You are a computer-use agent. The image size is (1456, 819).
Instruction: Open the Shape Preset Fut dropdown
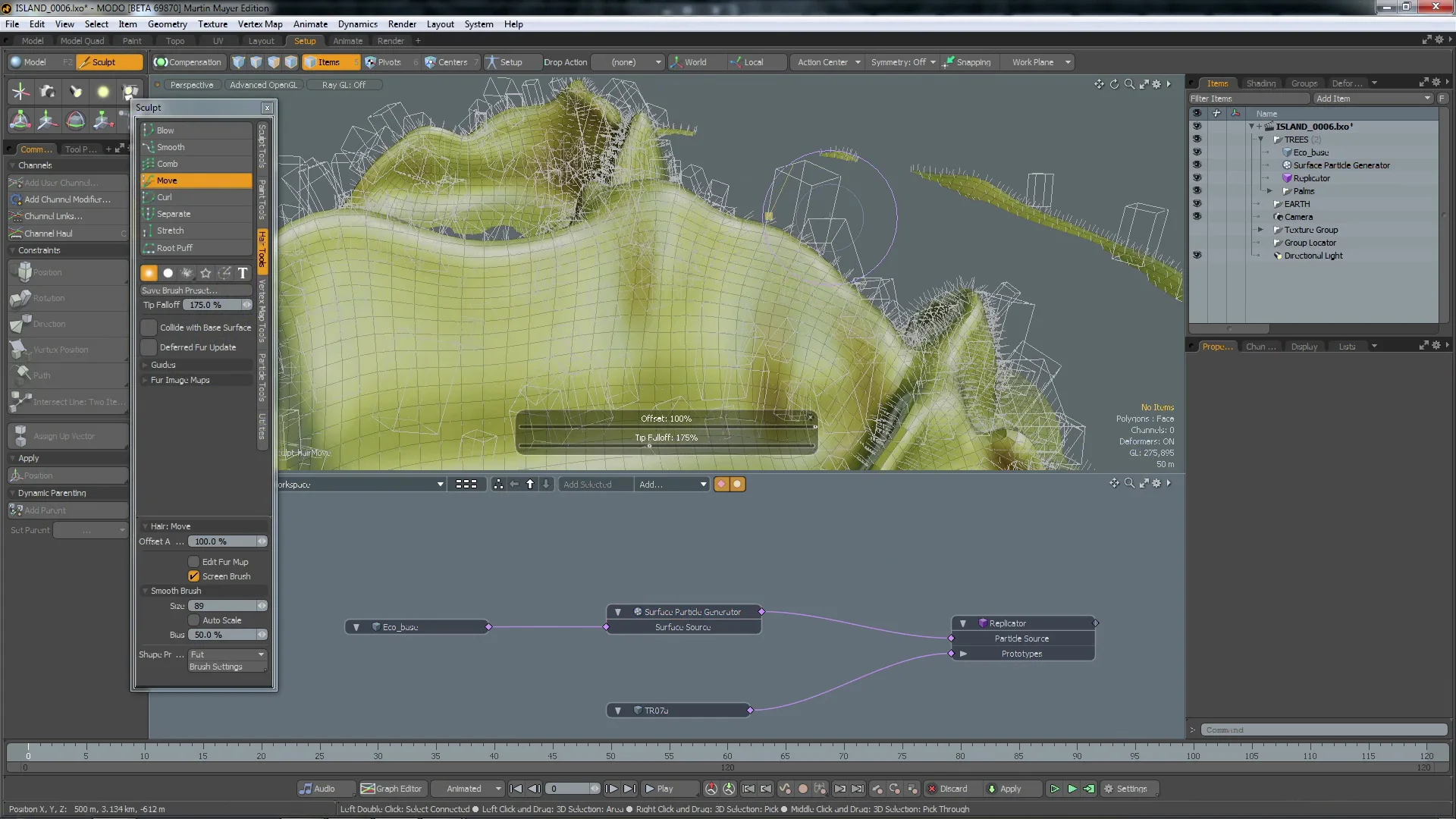click(227, 654)
